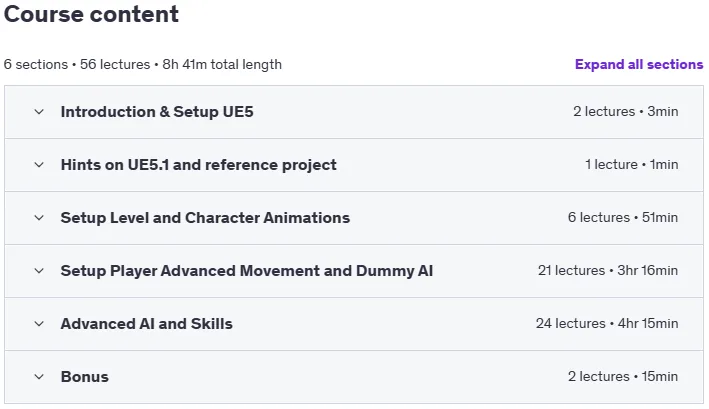
Task: Open Hints on UE5.1 and reference project title
Action: coord(199,165)
